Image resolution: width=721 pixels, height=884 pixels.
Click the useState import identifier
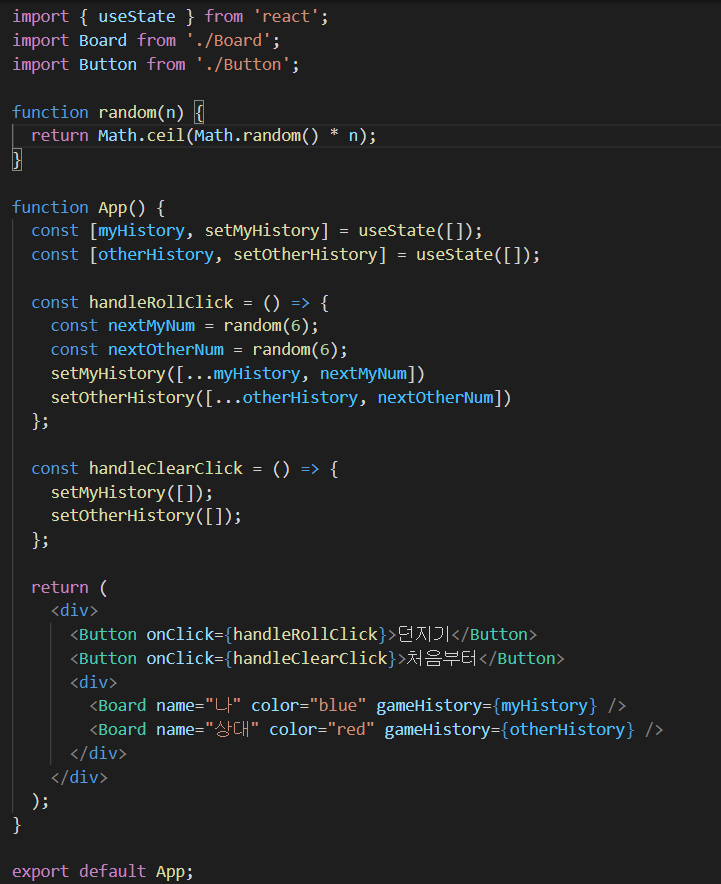point(137,16)
